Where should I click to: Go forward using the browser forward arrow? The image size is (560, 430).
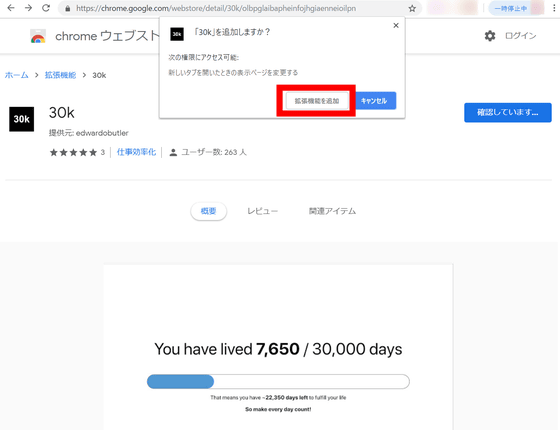coord(28,8)
